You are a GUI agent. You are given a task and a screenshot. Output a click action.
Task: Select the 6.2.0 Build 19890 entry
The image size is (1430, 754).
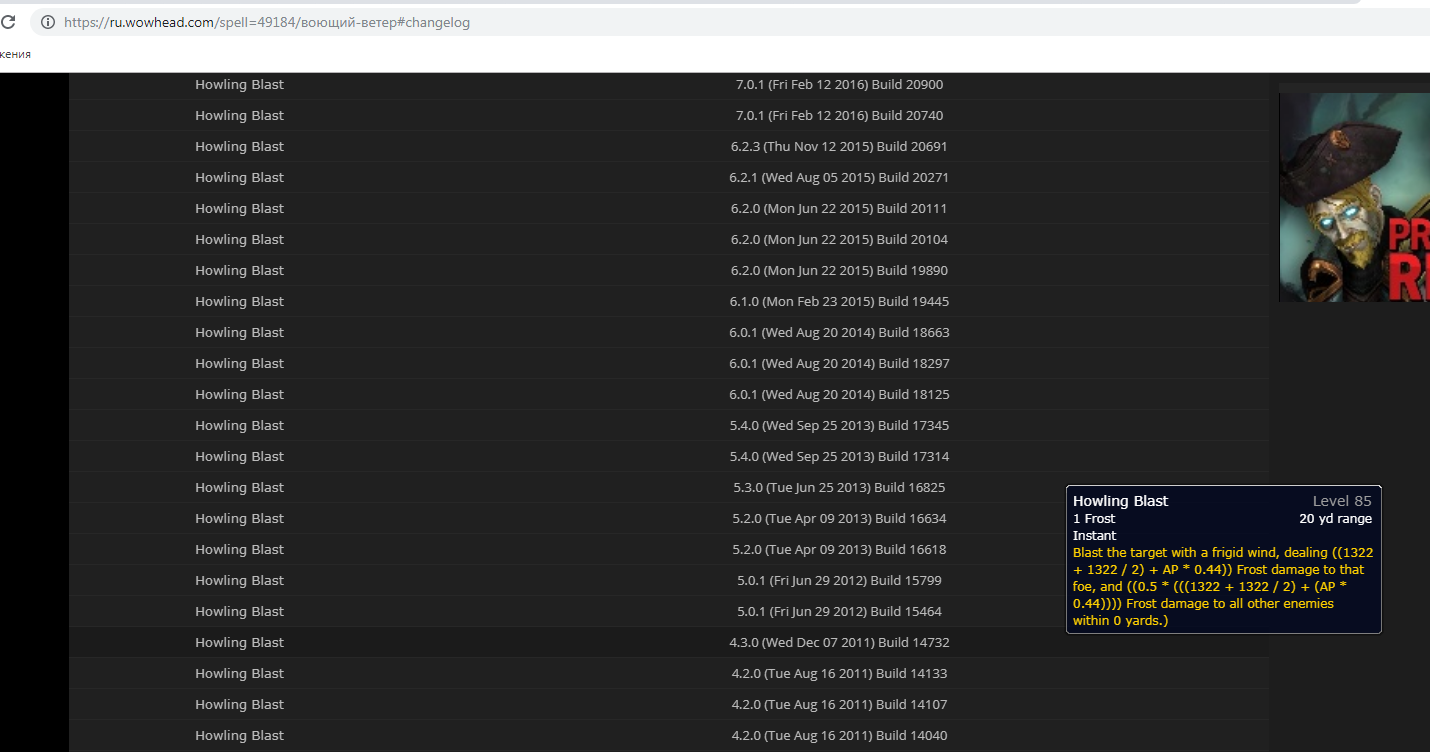coord(838,271)
